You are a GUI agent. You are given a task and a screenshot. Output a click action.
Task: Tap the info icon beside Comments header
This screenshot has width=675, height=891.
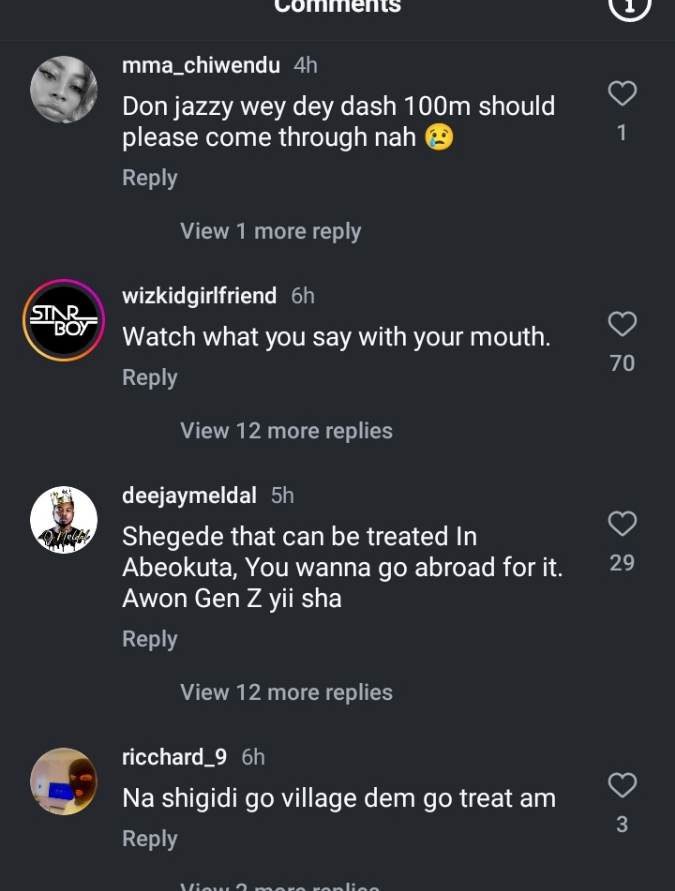(x=630, y=6)
